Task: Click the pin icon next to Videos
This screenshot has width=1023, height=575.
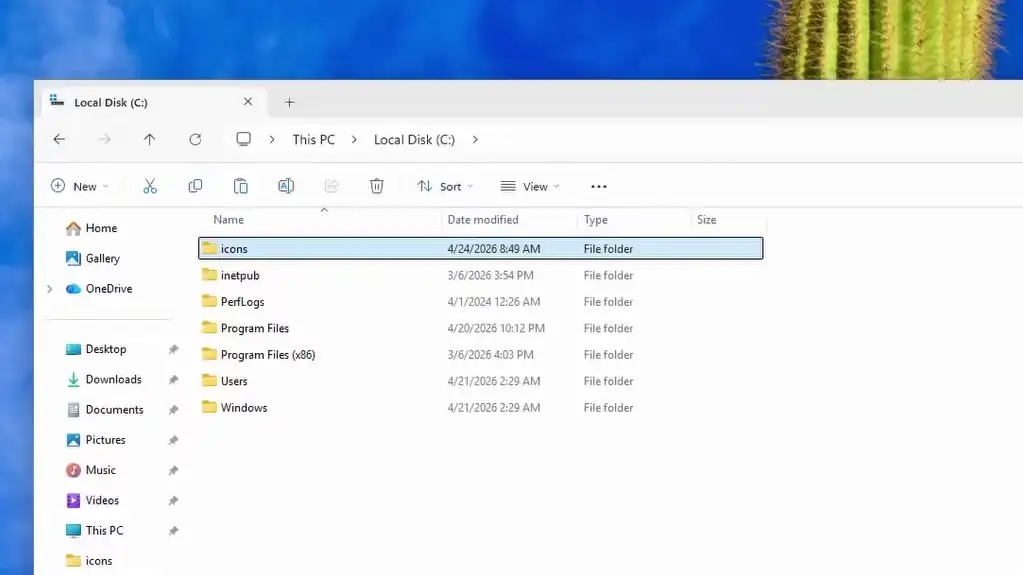Action: [x=173, y=501]
